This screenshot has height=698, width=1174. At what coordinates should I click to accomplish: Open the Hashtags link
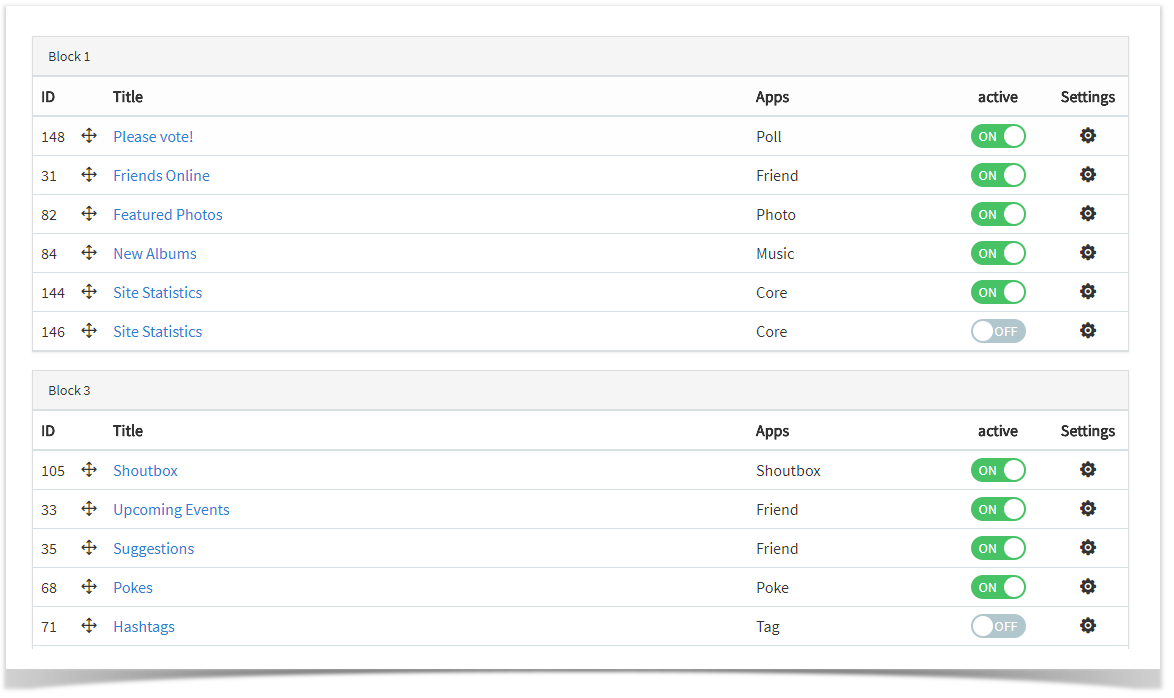[x=144, y=626]
